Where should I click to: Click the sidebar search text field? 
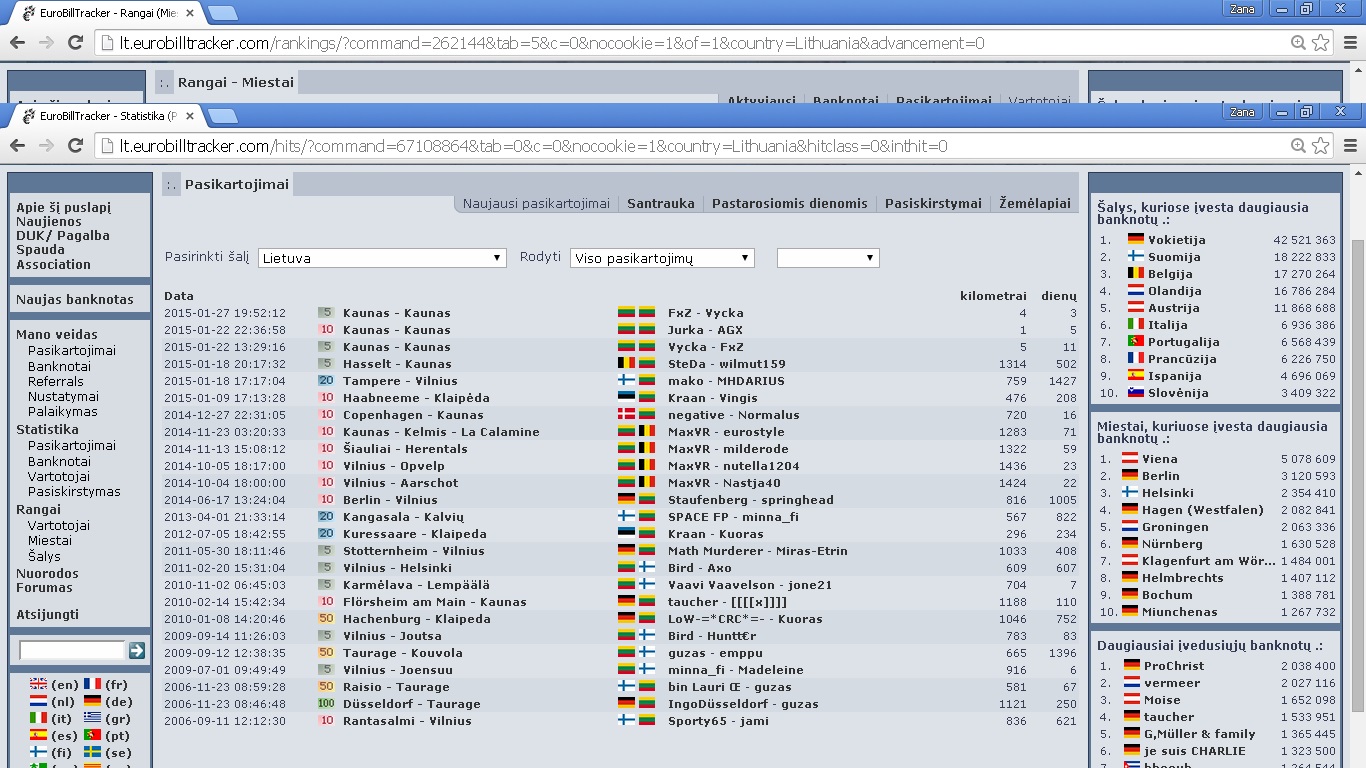tap(72, 651)
